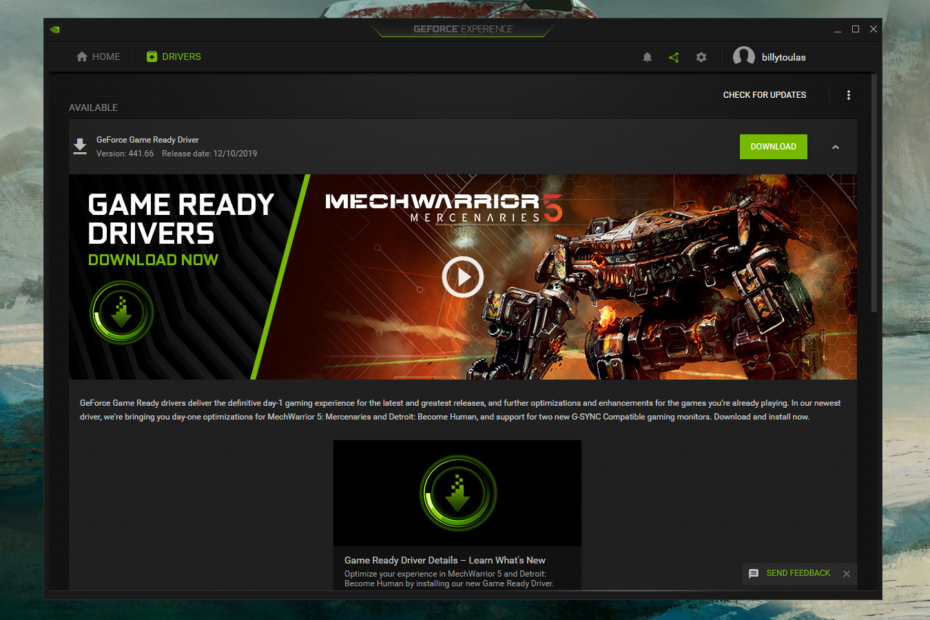Click the Version: 441.66 text

pos(125,154)
